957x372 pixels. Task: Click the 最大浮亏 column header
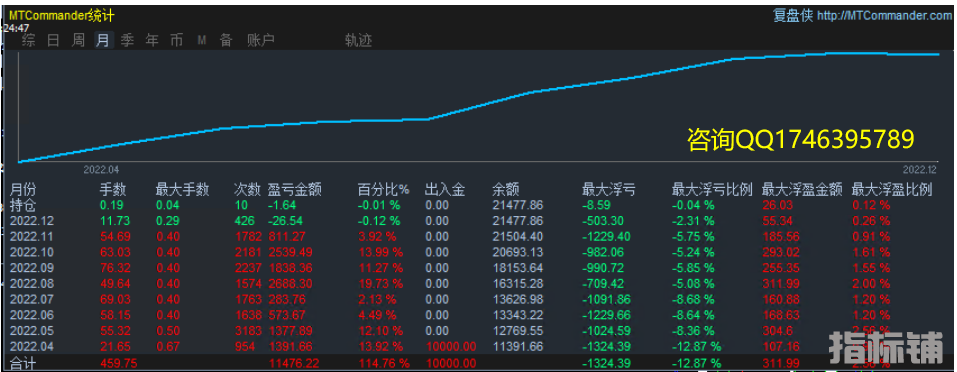609,190
